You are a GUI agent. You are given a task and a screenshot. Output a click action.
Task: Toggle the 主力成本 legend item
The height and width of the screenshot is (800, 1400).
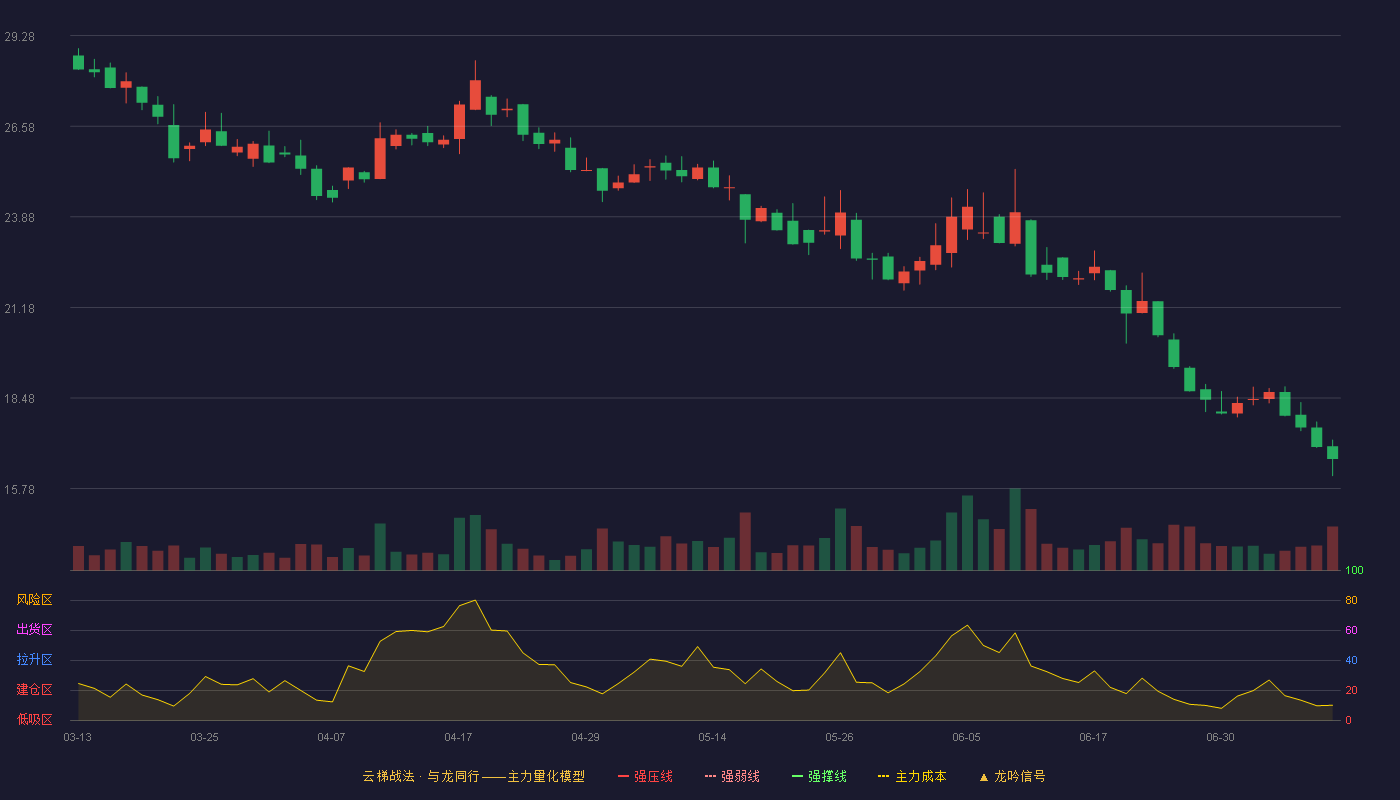coord(912,776)
